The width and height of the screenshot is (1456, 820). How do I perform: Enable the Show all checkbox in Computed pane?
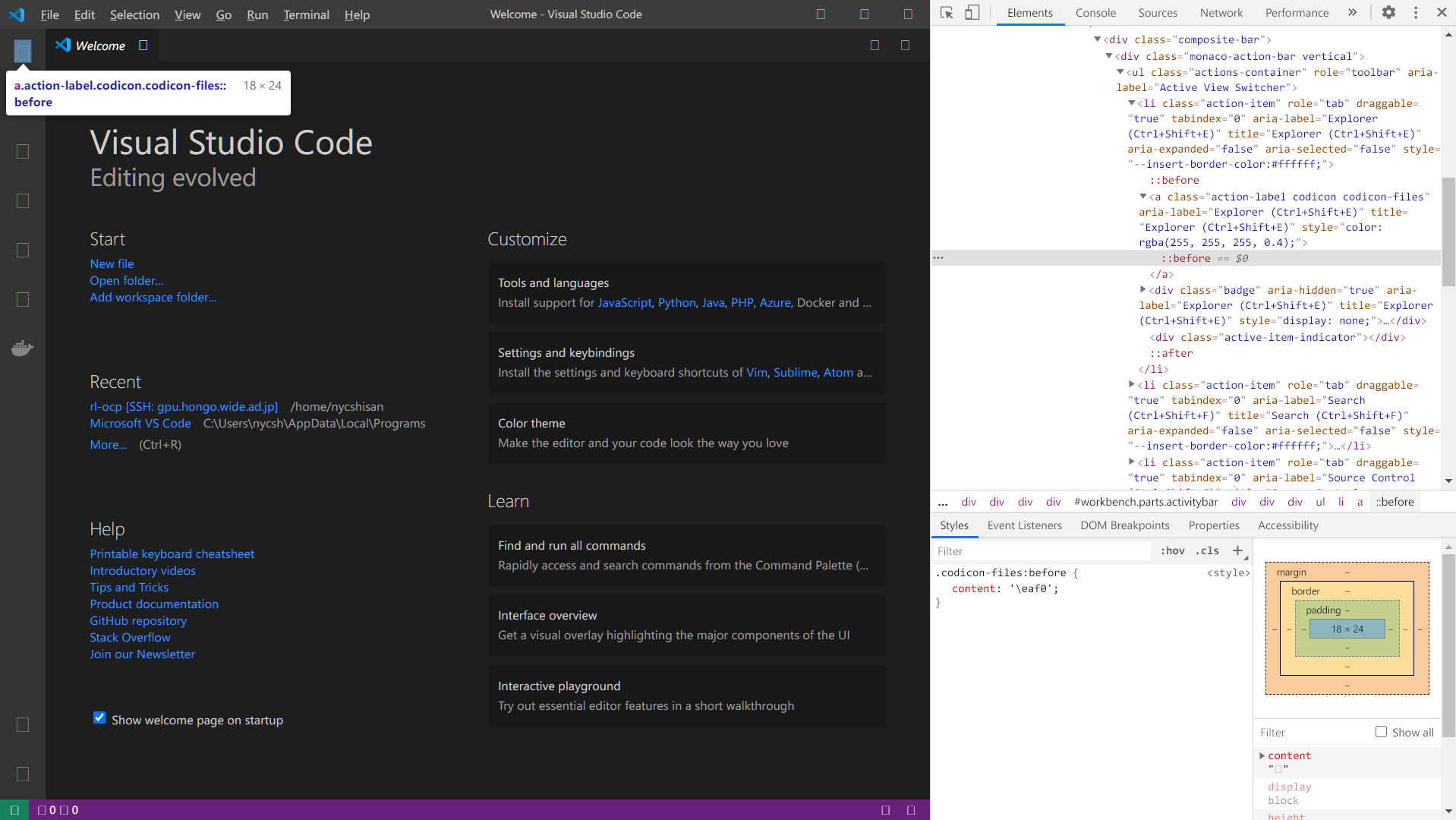[x=1382, y=731]
